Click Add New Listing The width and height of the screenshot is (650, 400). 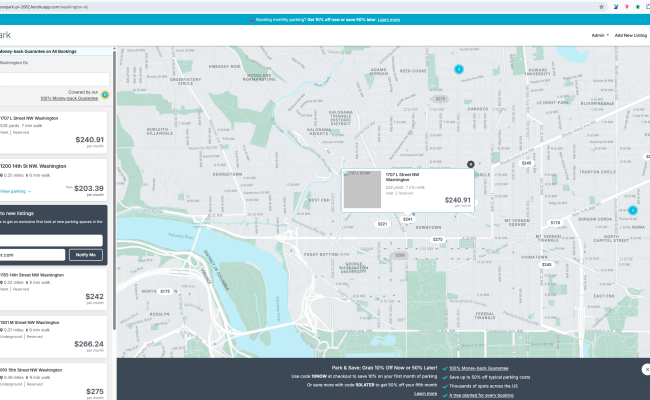(x=631, y=35)
